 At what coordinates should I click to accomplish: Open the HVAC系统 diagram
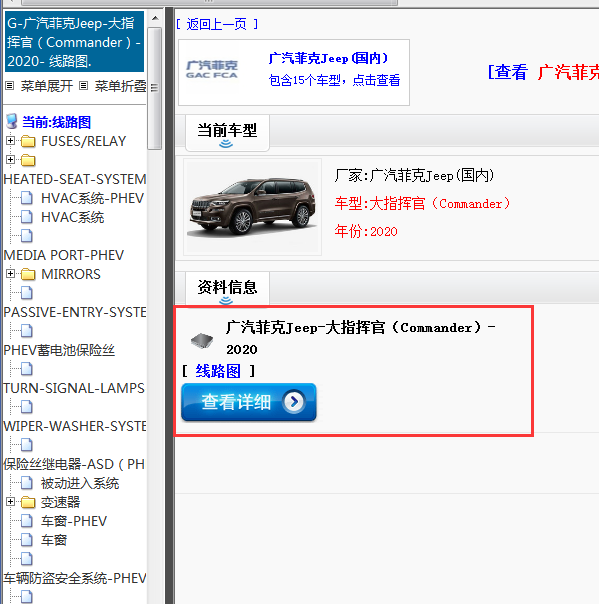point(72,217)
